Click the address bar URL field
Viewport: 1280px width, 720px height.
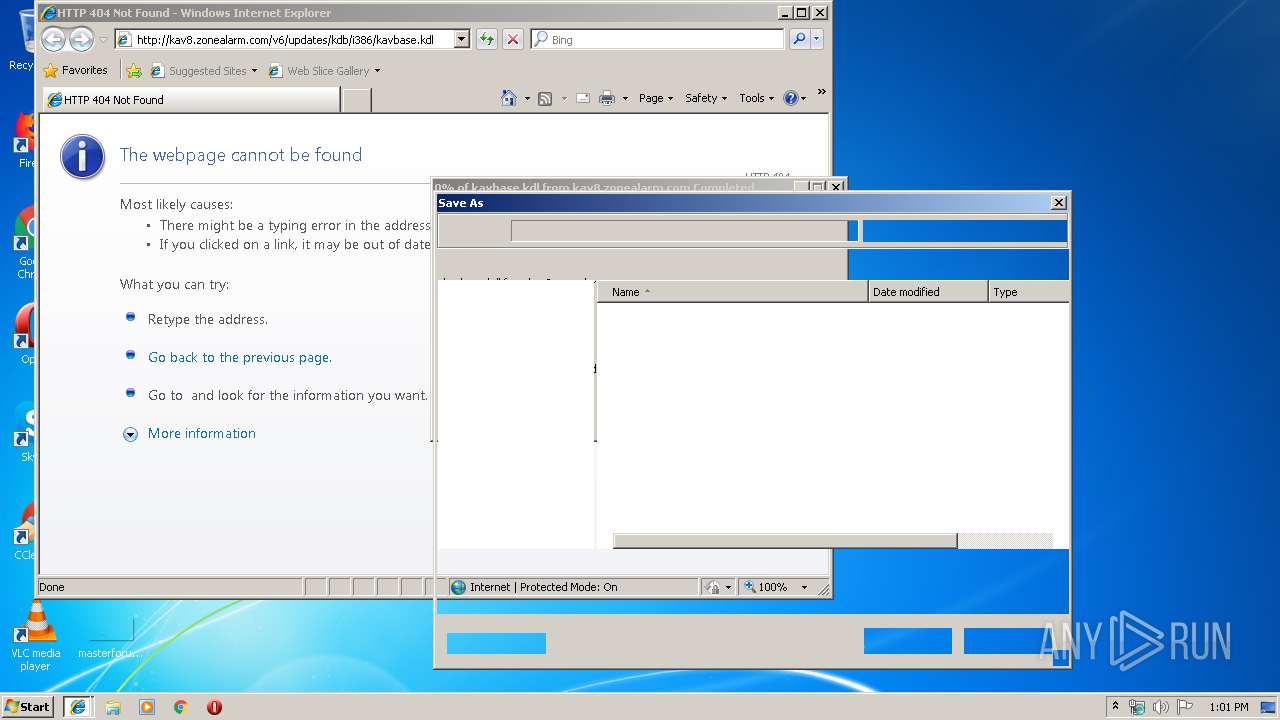[285, 40]
